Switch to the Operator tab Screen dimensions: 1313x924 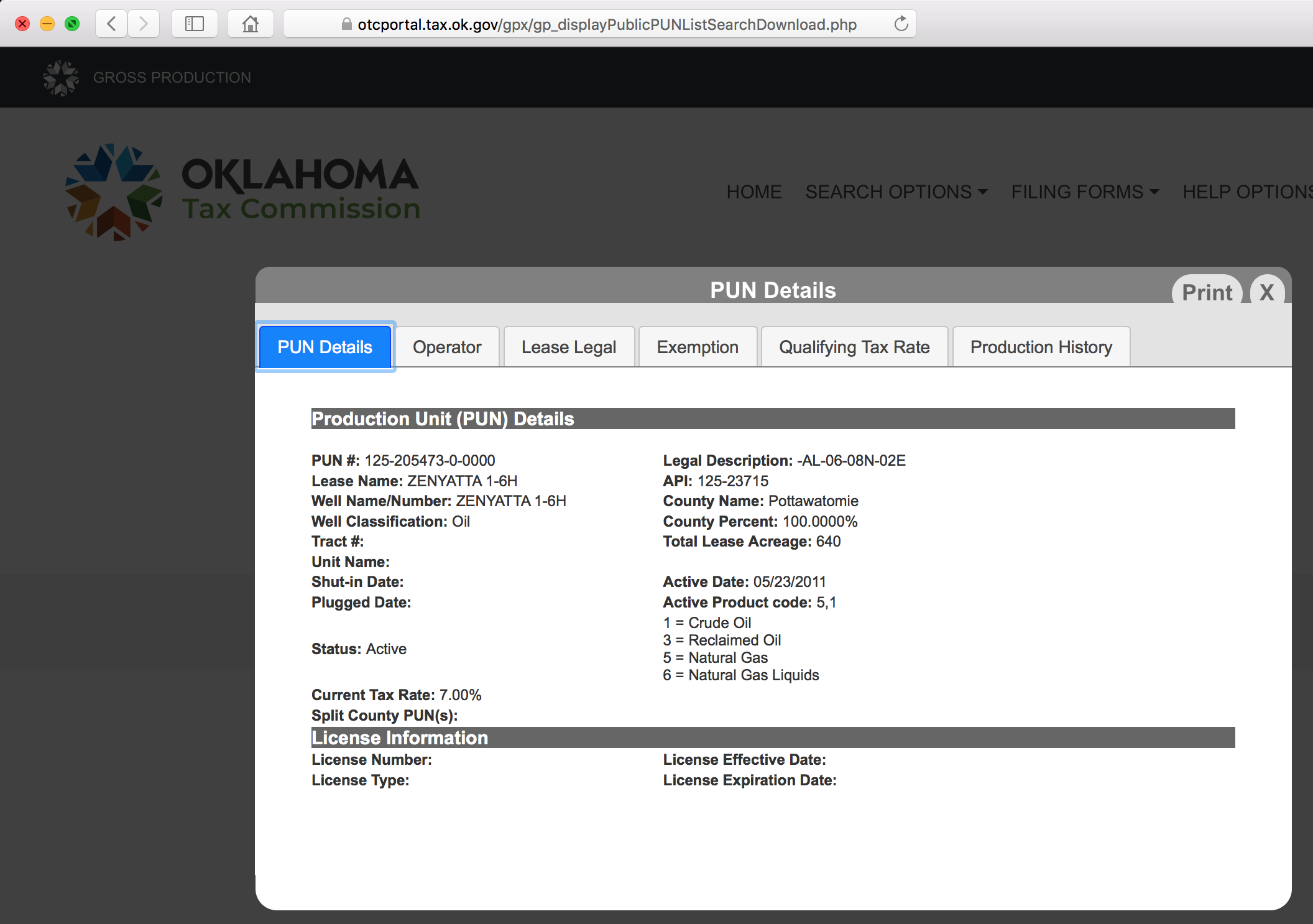[447, 347]
